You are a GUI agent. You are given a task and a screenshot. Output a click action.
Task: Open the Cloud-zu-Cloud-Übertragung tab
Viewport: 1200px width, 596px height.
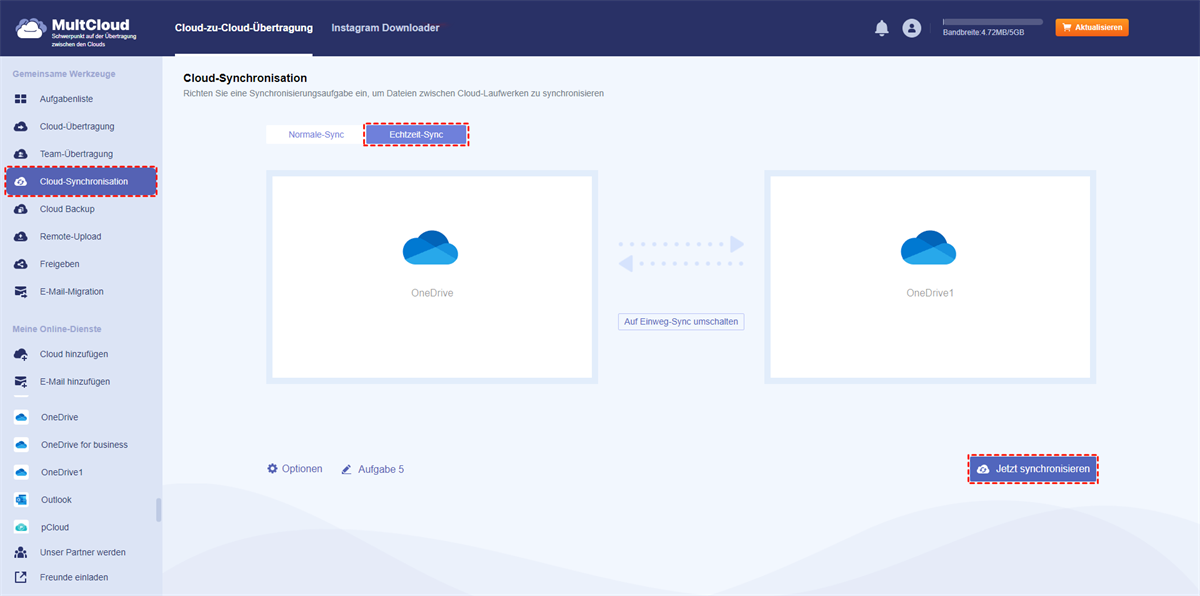(243, 28)
